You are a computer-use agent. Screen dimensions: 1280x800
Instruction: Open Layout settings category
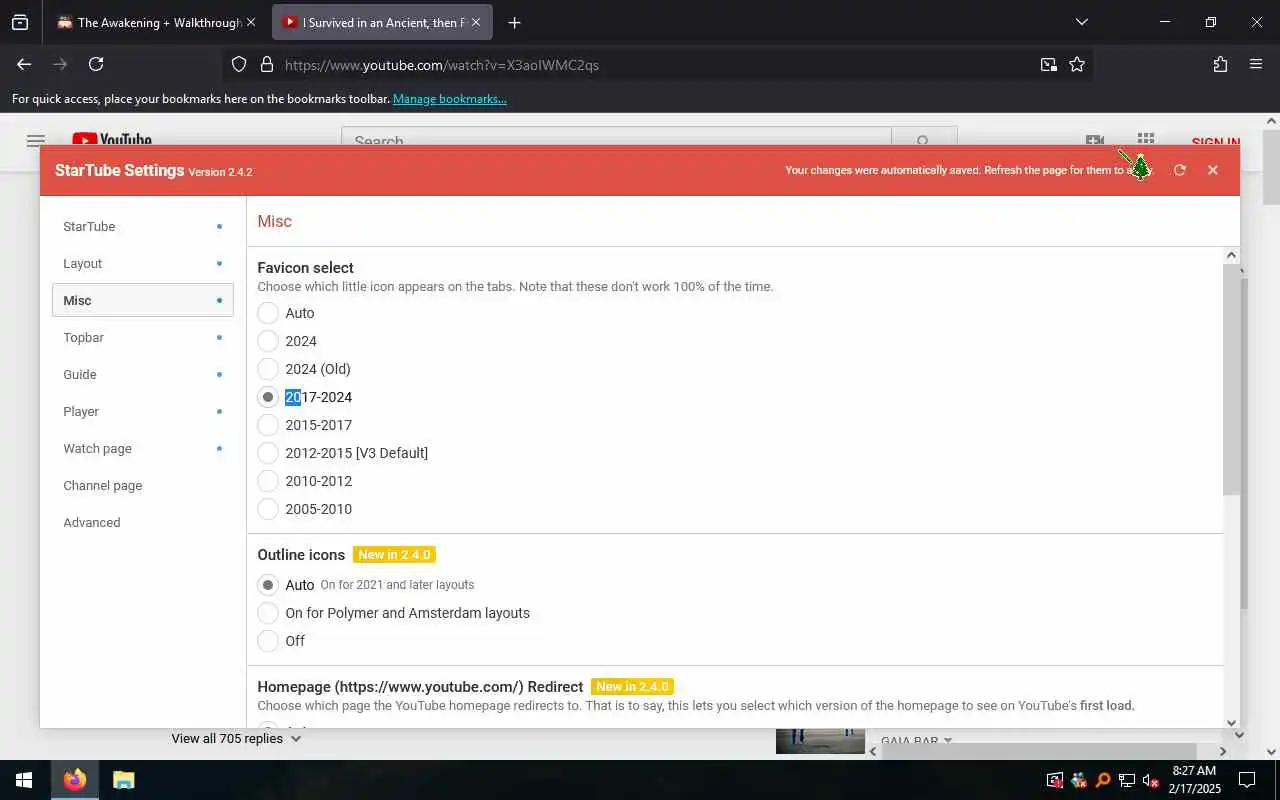pyautogui.click(x=142, y=263)
